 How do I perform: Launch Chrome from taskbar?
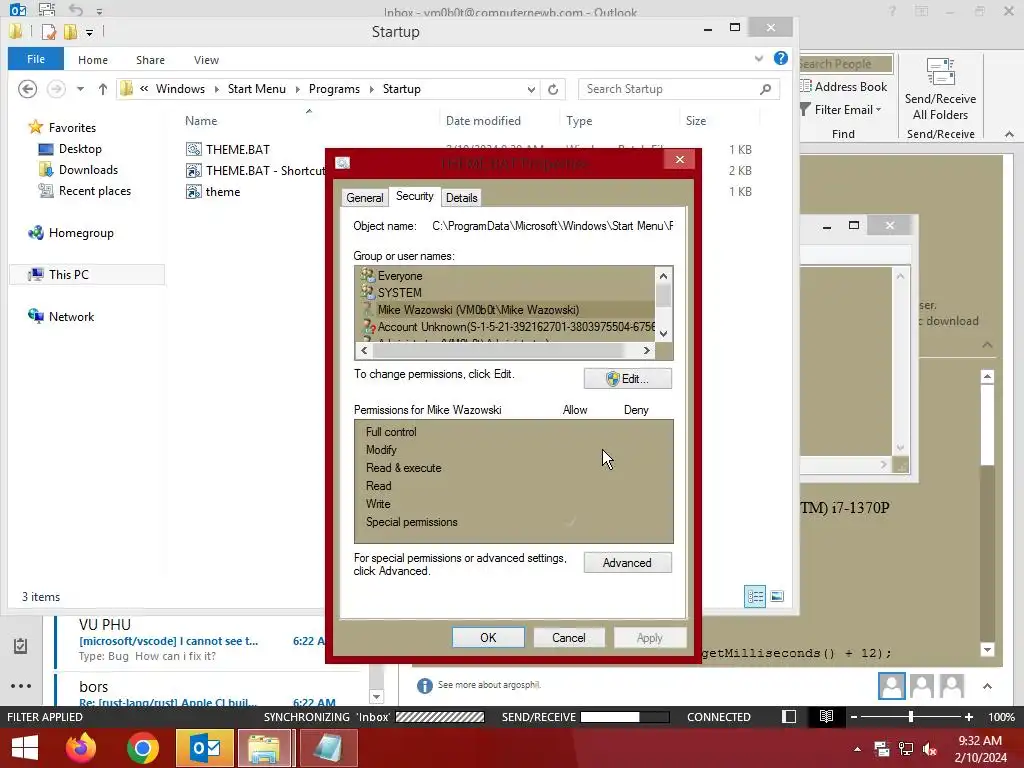click(143, 748)
